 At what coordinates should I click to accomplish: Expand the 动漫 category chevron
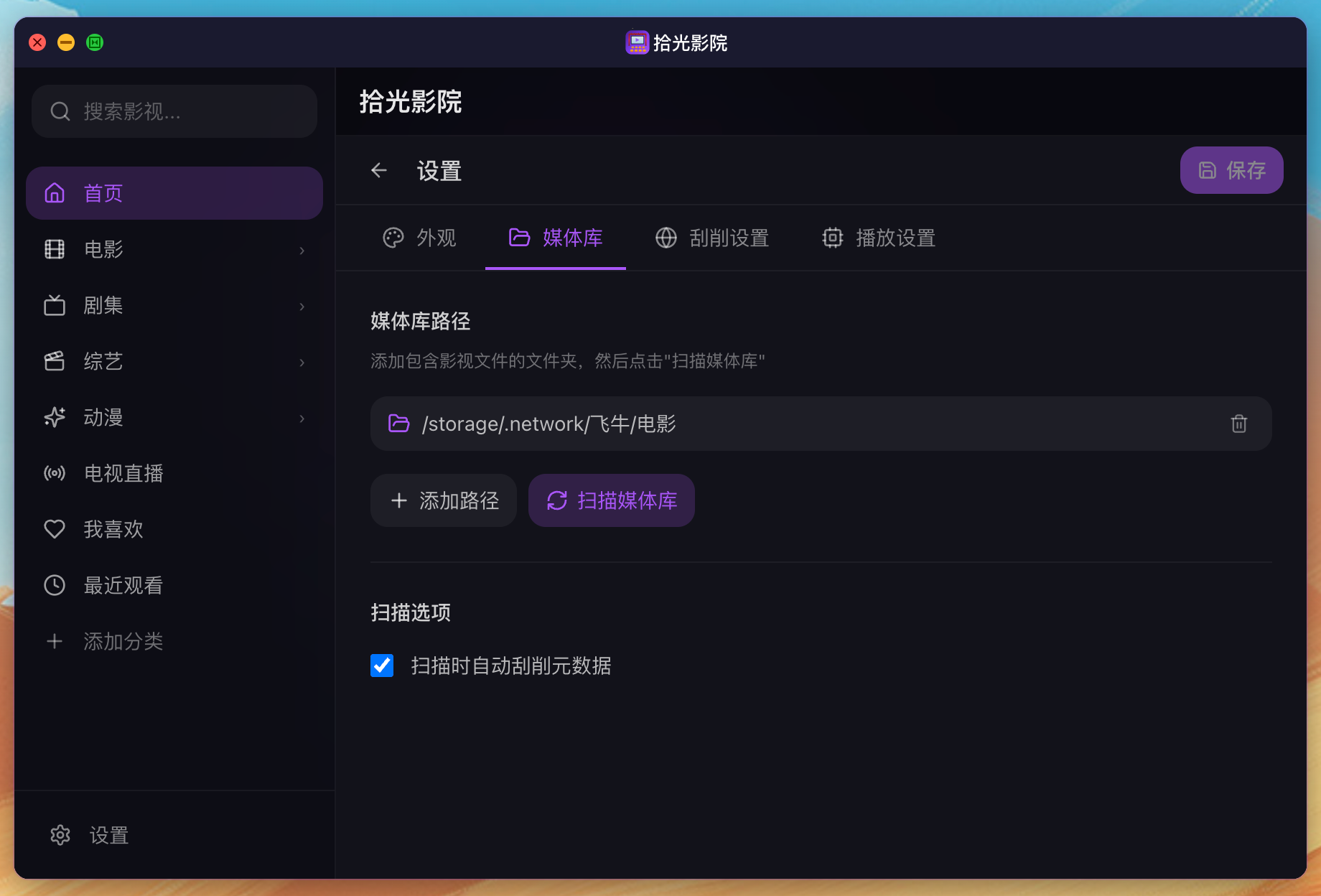click(x=302, y=418)
